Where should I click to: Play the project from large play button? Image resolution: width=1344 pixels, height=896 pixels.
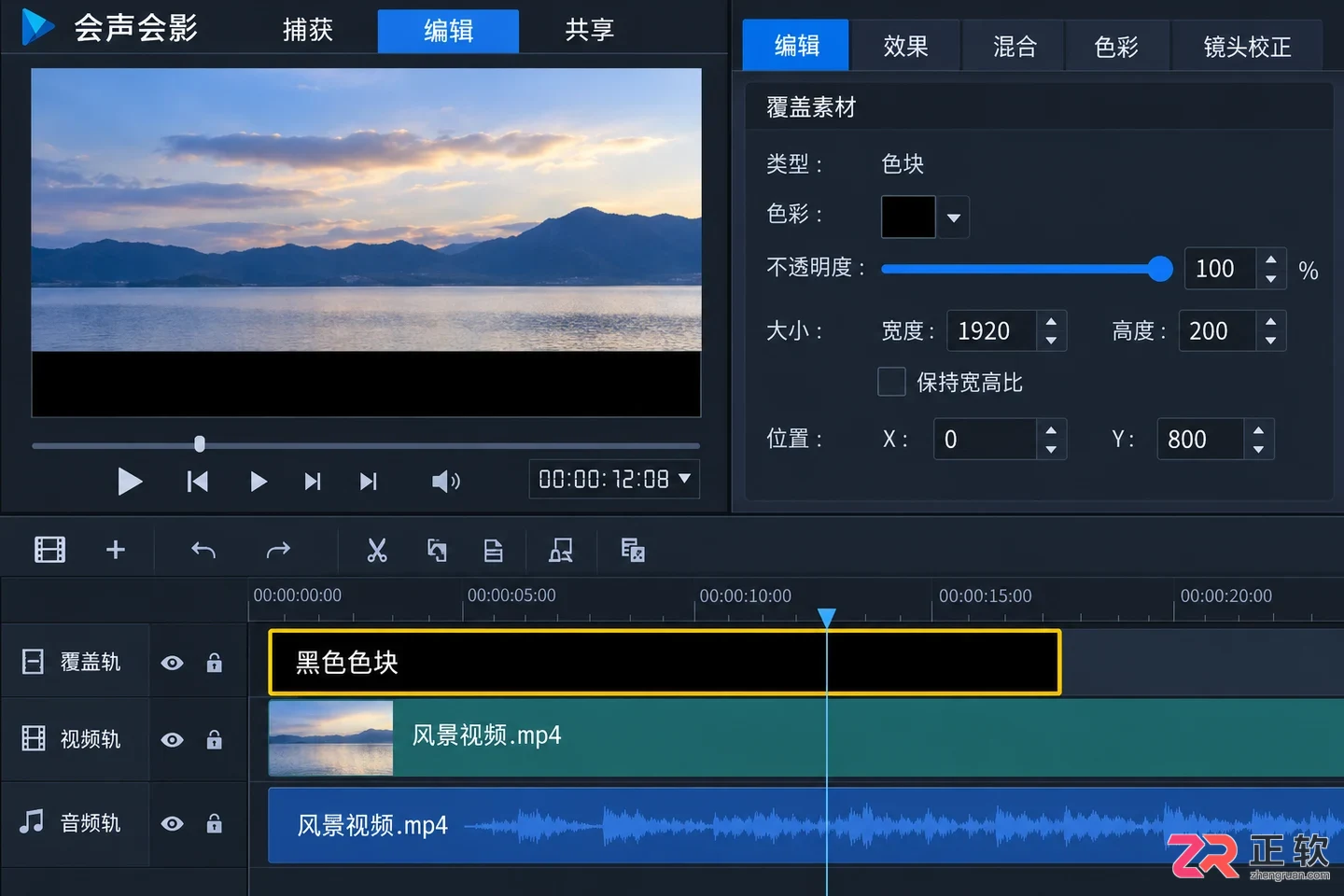[130, 482]
